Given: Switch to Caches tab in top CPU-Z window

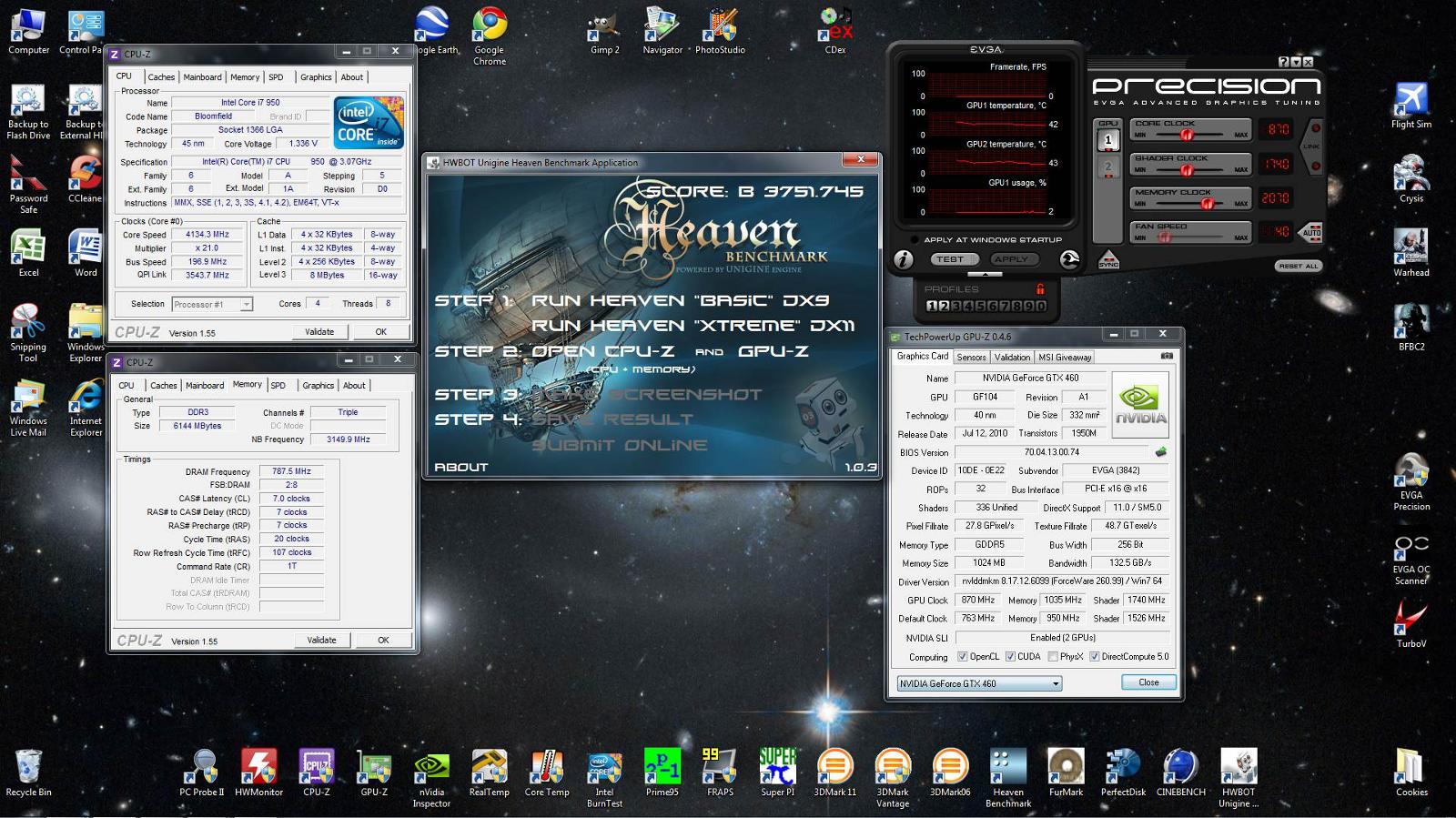Looking at the screenshot, I should coord(161,77).
